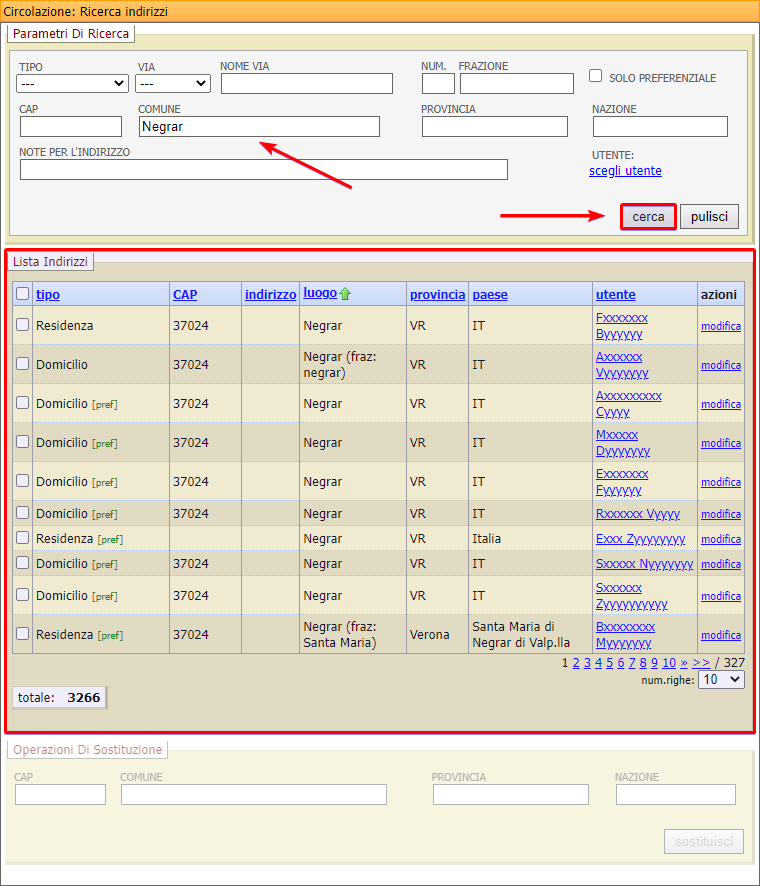Image resolution: width=760 pixels, height=886 pixels.
Task: Expand the num.righe rows selector
Action: 722,679
